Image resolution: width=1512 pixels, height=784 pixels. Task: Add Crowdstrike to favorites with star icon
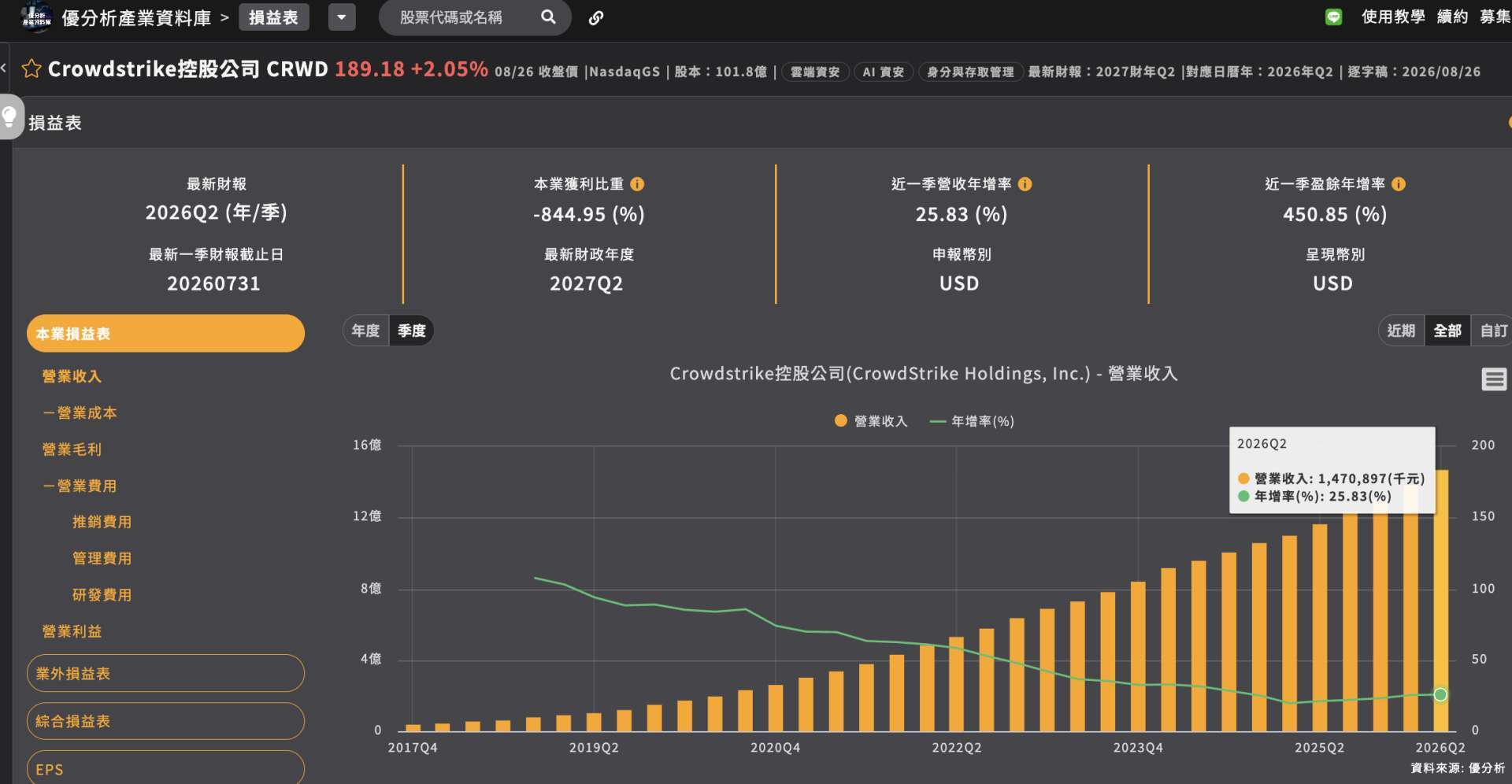point(31,68)
